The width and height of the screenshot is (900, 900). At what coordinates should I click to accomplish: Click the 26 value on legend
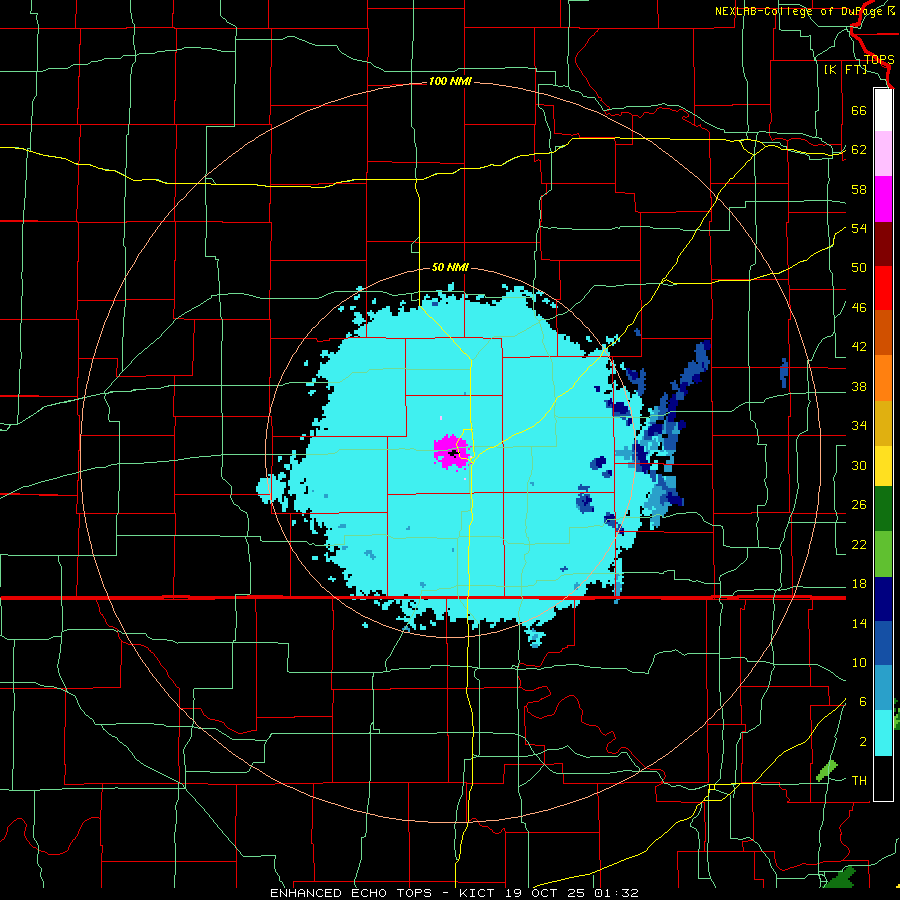pyautogui.click(x=859, y=505)
